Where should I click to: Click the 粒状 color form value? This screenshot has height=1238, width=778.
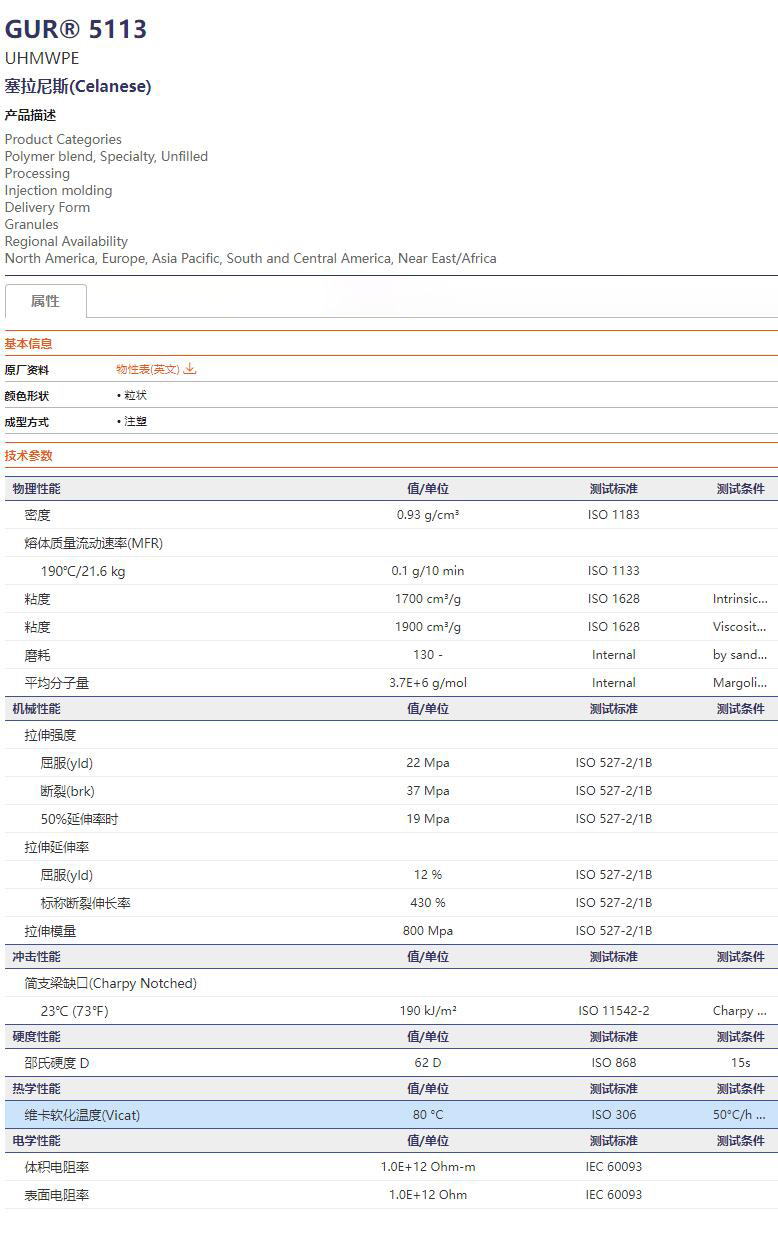click(135, 396)
